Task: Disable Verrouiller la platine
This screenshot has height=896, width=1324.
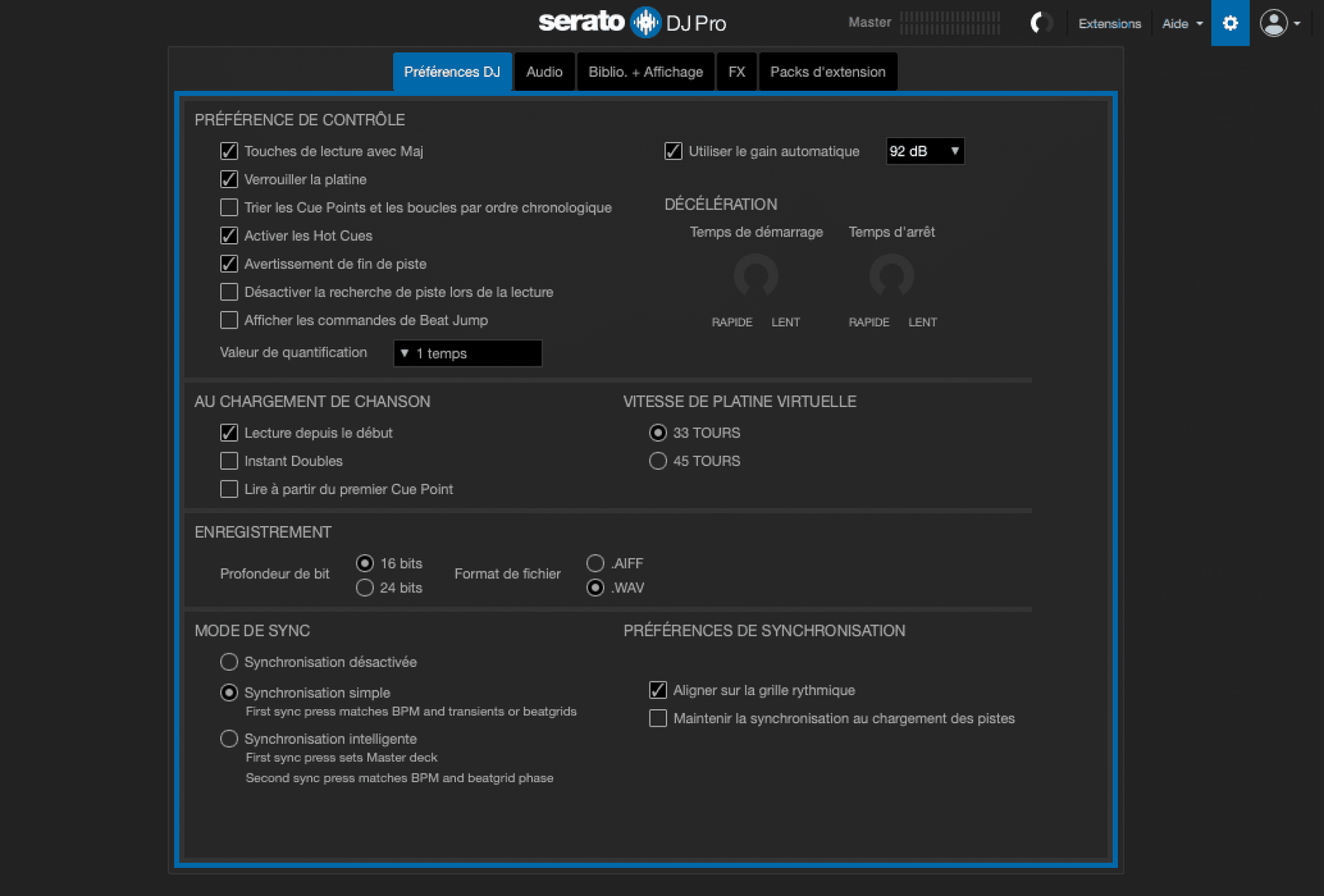Action: coord(229,180)
